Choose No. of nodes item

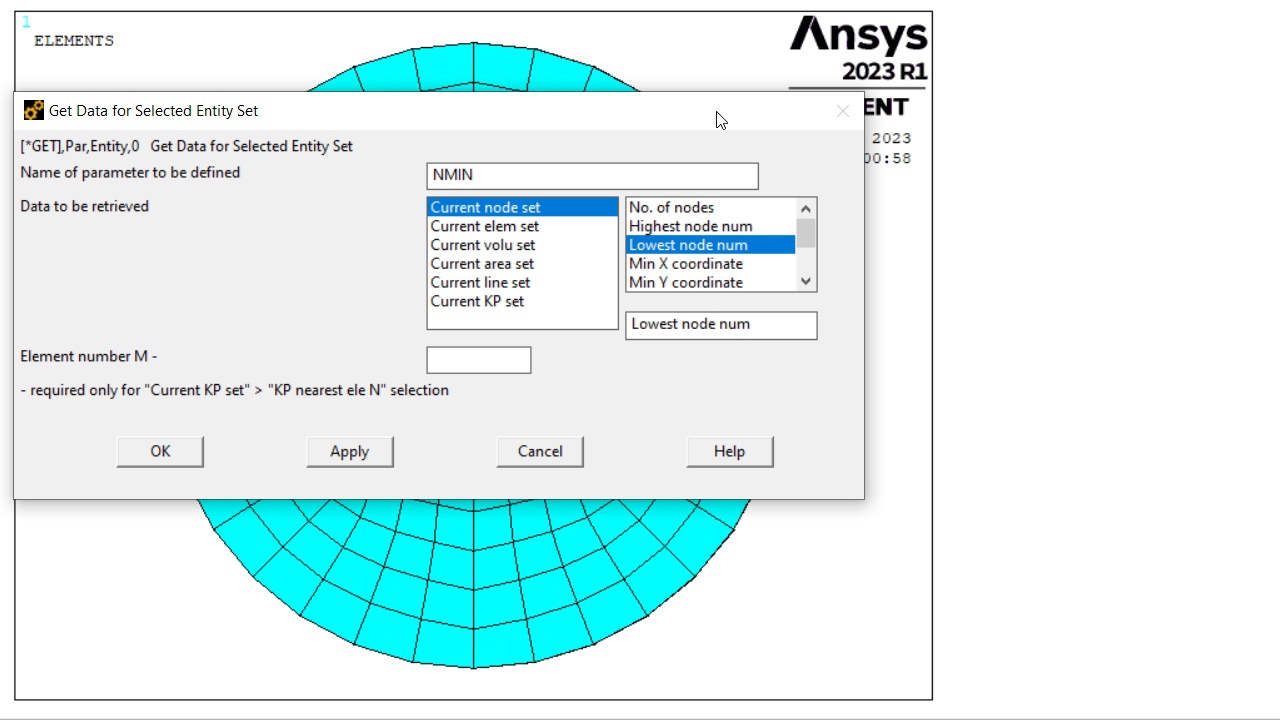click(x=711, y=207)
